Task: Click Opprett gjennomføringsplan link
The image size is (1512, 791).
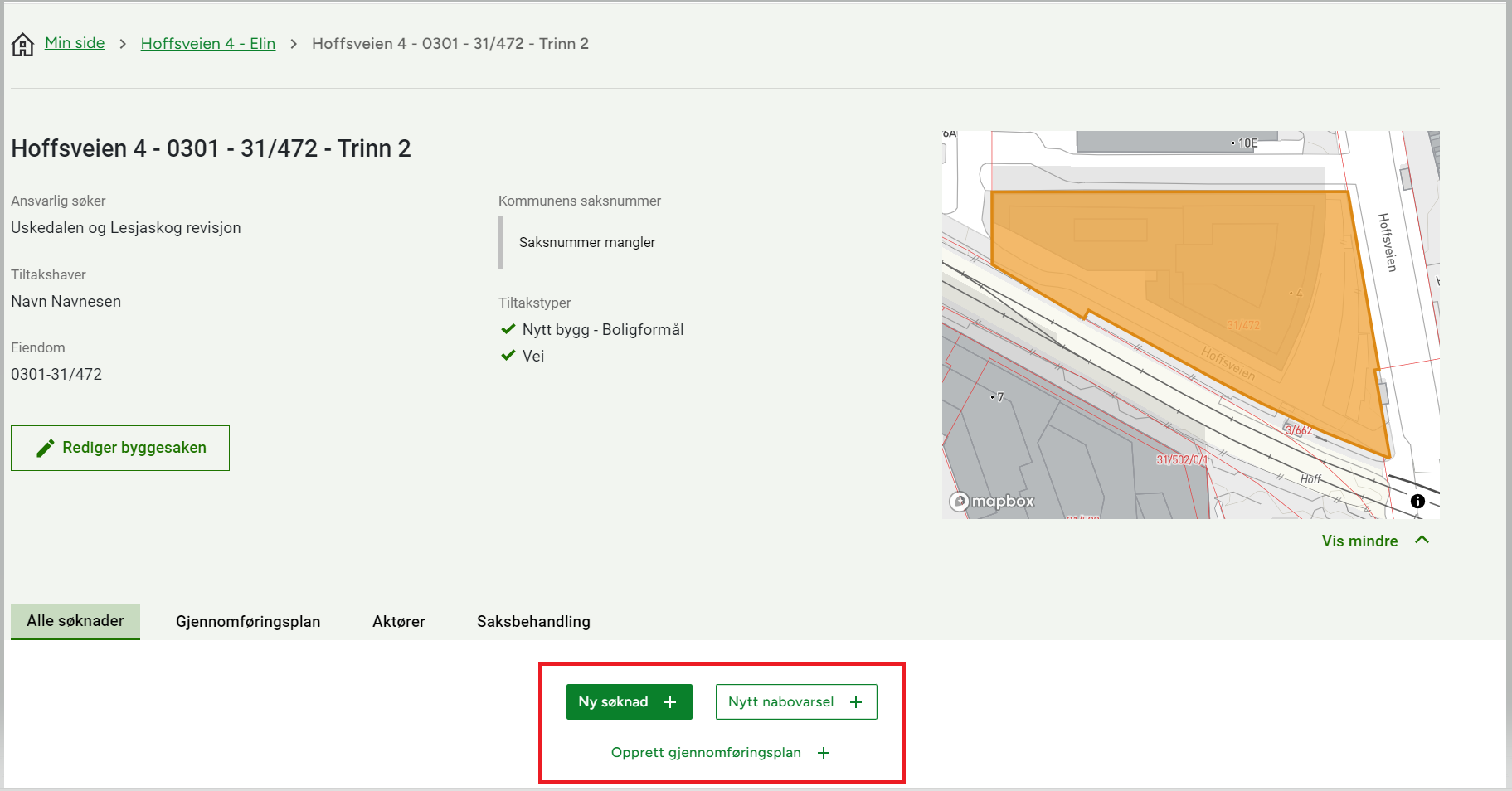Action: 706,753
